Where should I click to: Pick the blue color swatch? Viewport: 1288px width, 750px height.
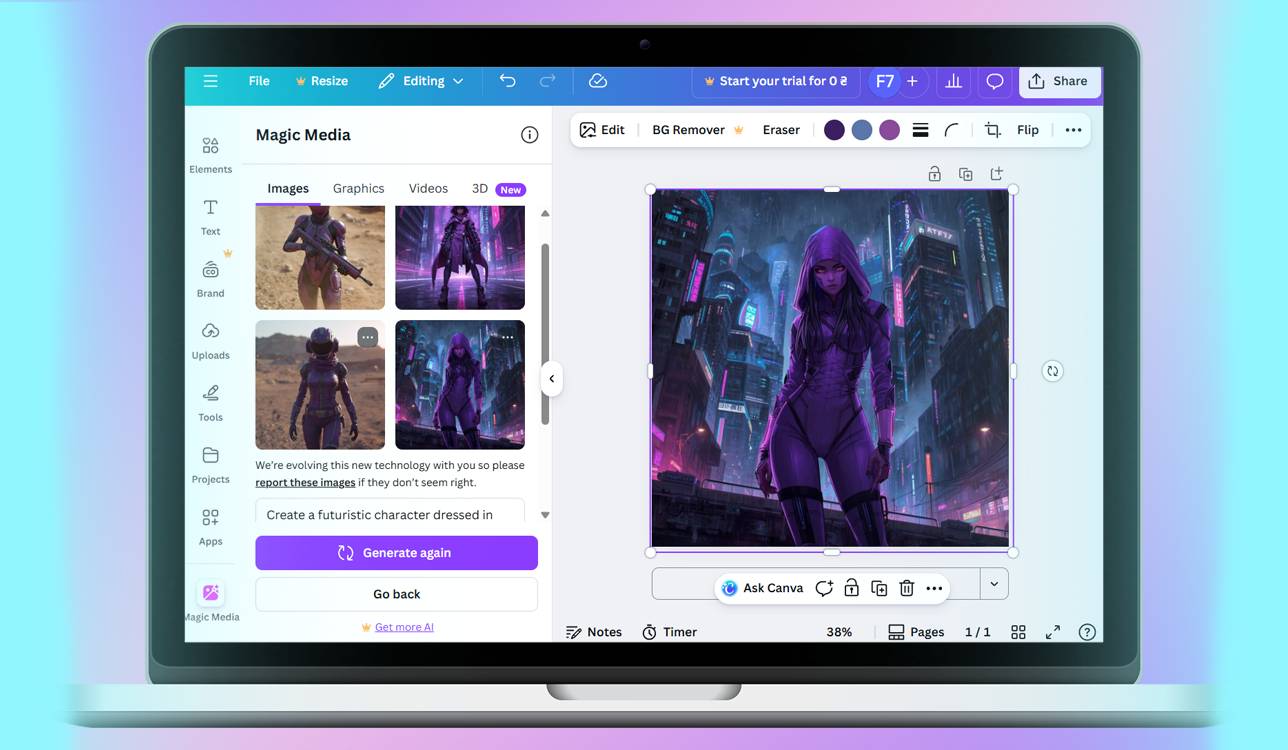tap(862, 130)
